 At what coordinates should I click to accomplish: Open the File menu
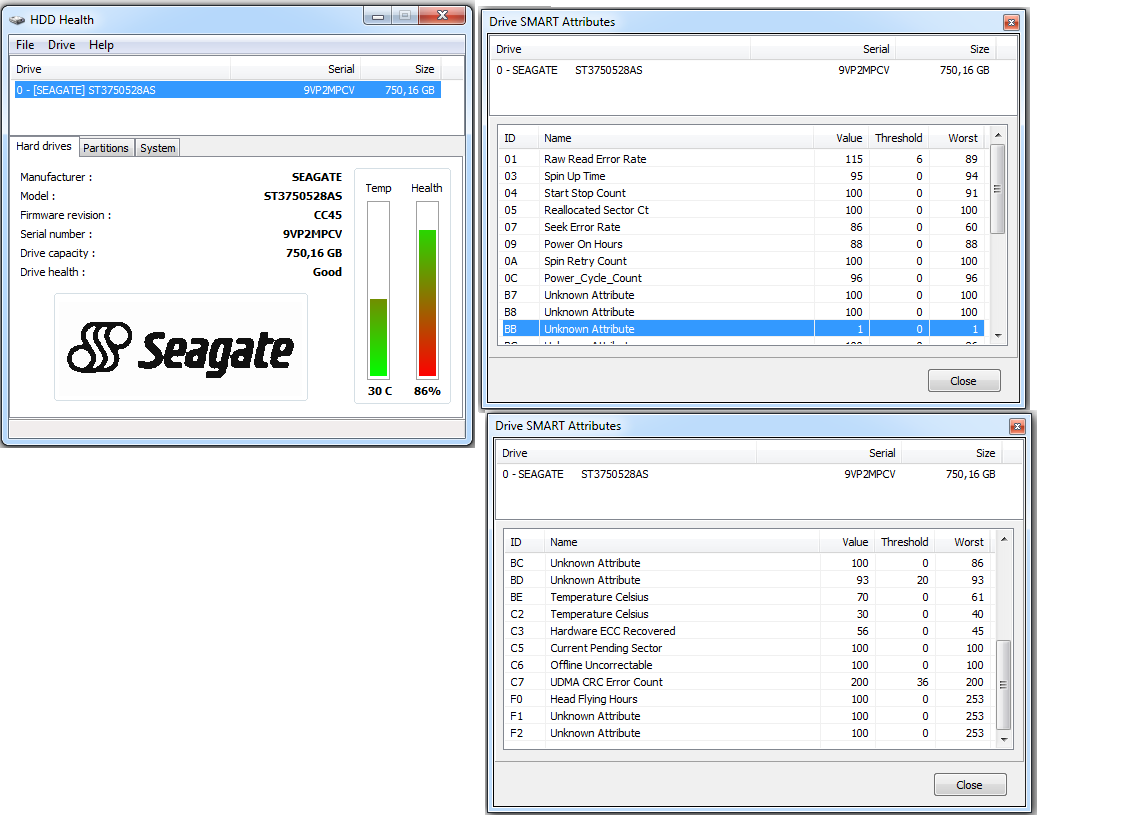pos(25,45)
